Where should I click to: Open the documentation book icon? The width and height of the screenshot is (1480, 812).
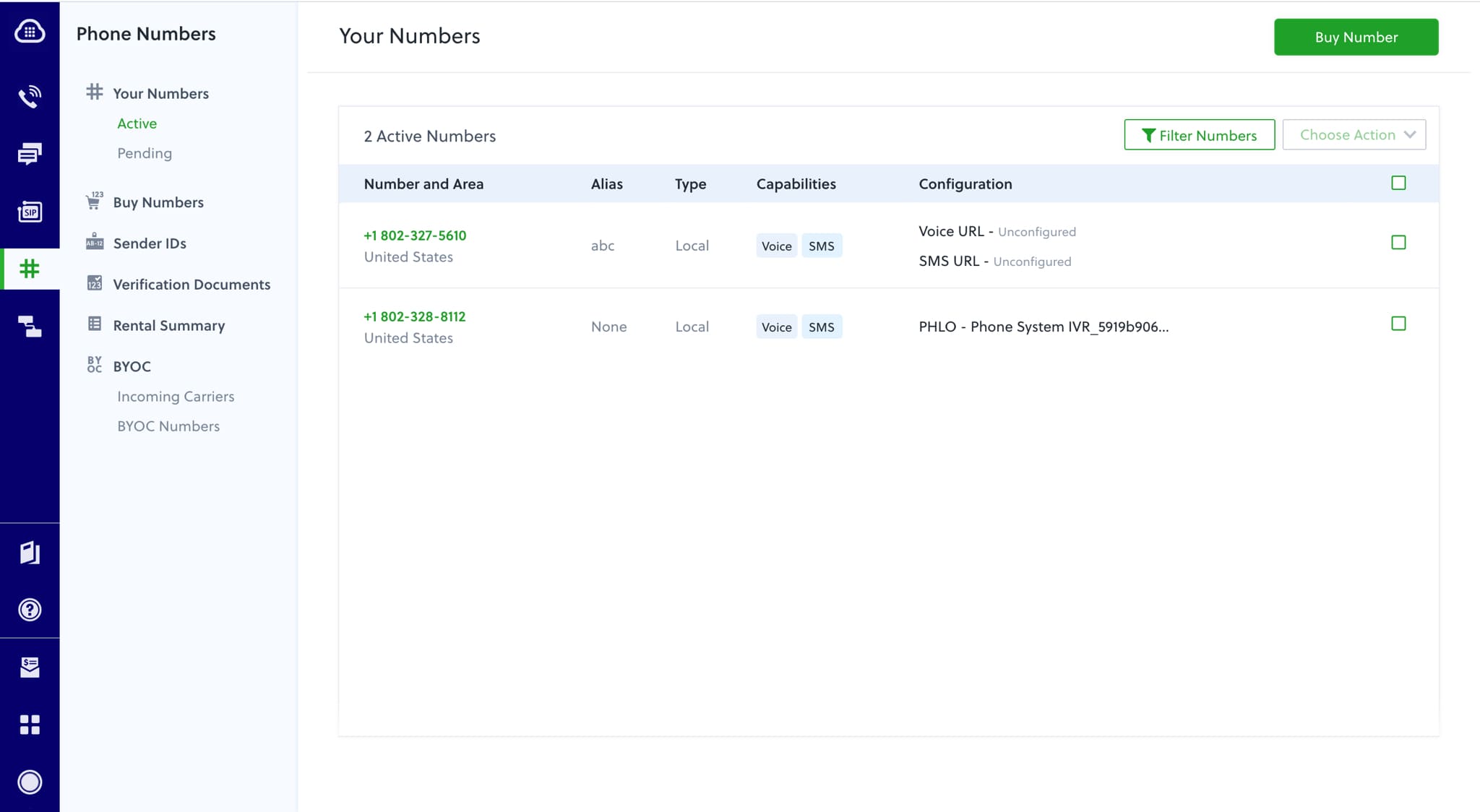pos(30,553)
